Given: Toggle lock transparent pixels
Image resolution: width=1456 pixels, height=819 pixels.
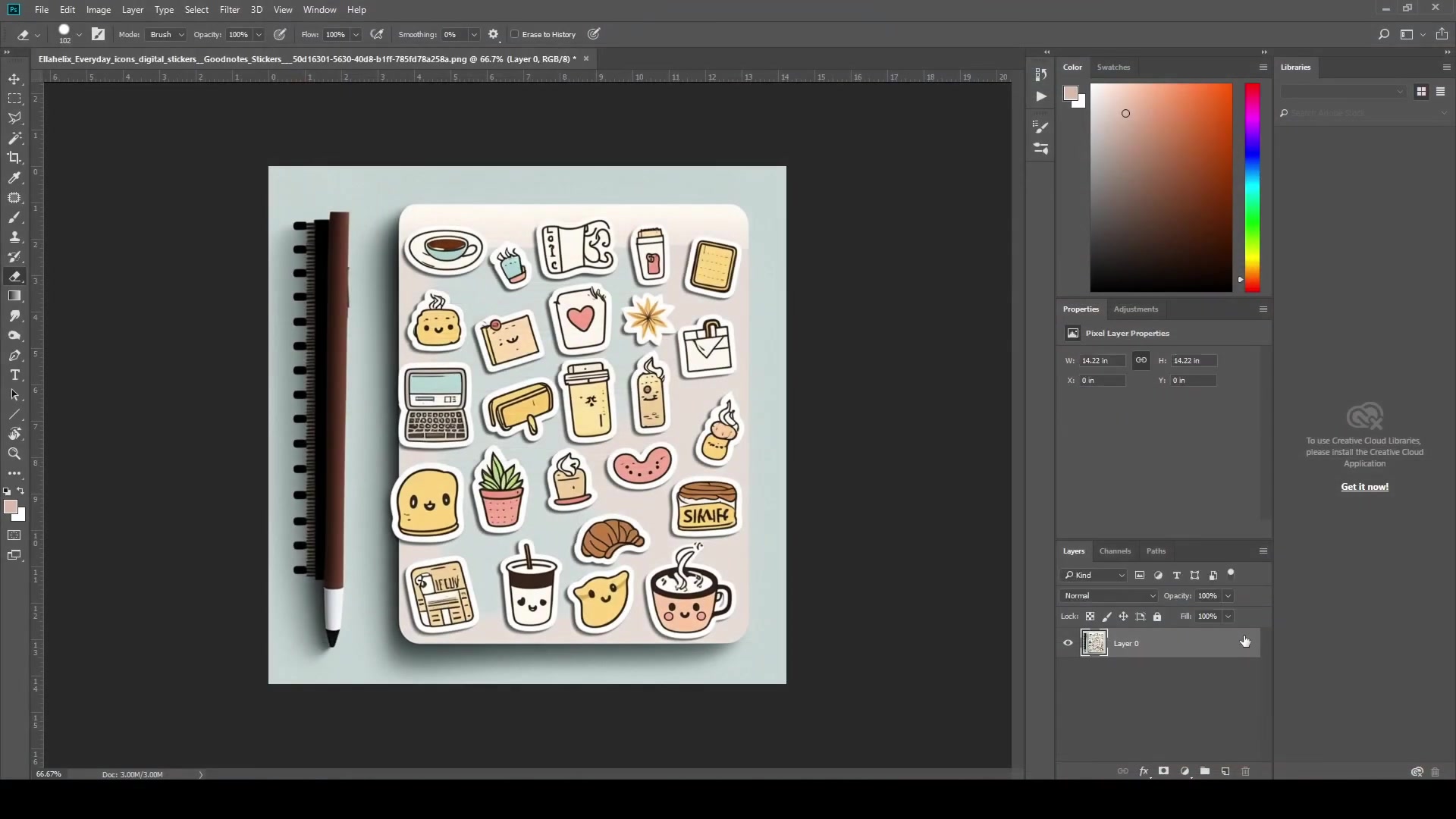Looking at the screenshot, I should point(1090,617).
